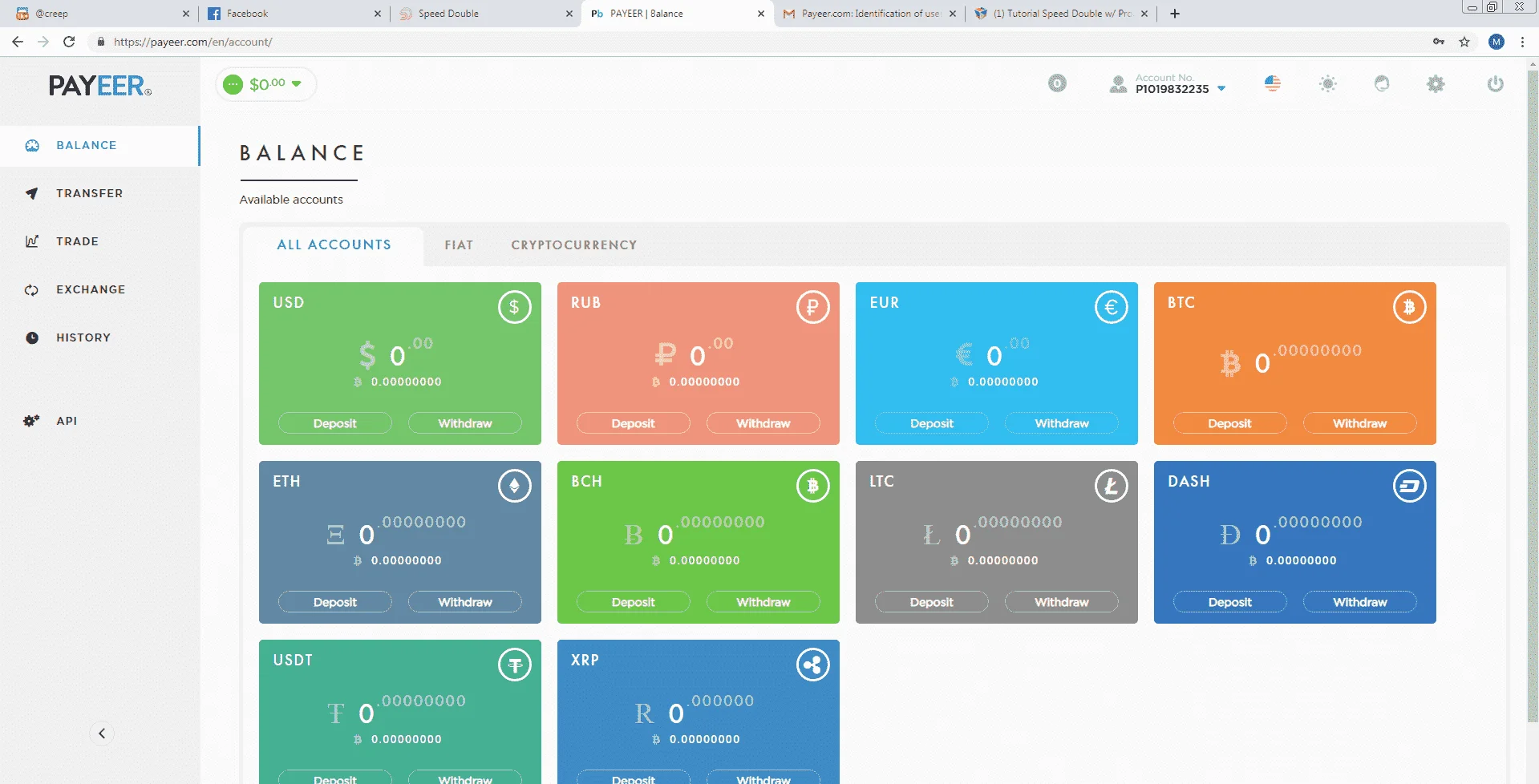The height and width of the screenshot is (784, 1539).
Task: Click the saved password key icon
Action: click(1439, 42)
